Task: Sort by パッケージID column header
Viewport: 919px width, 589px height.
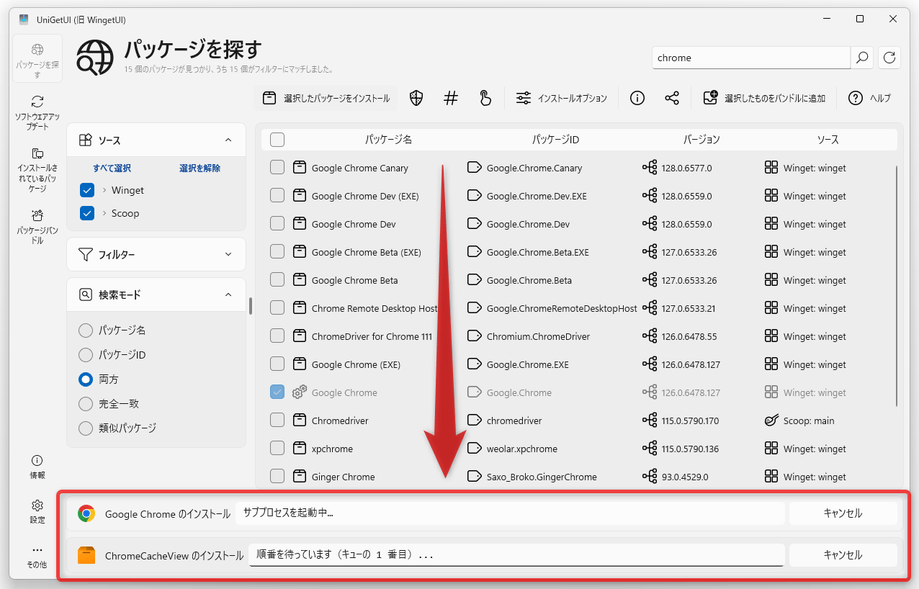Action: [555, 139]
